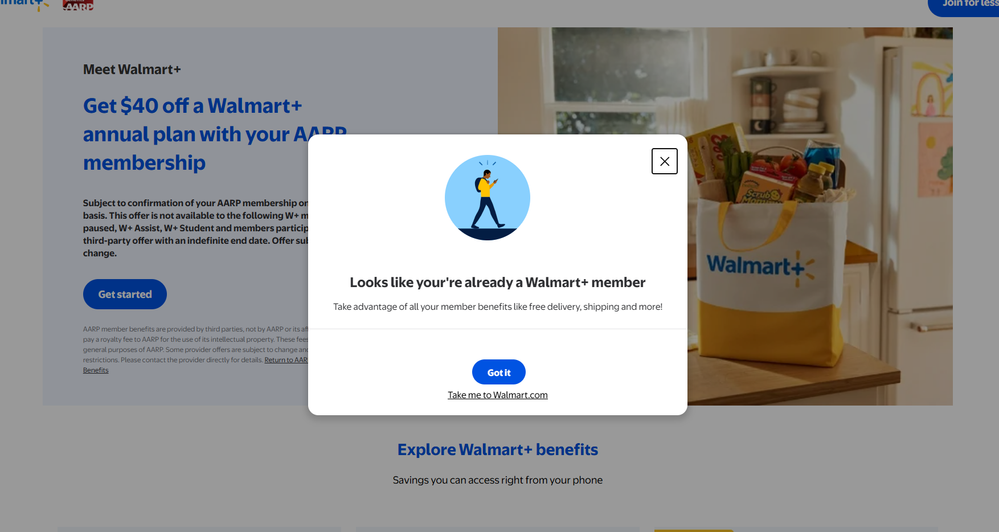Image resolution: width=999 pixels, height=532 pixels.
Task: Click the stacked bowls on kitchen shelf
Action: [x=801, y=104]
